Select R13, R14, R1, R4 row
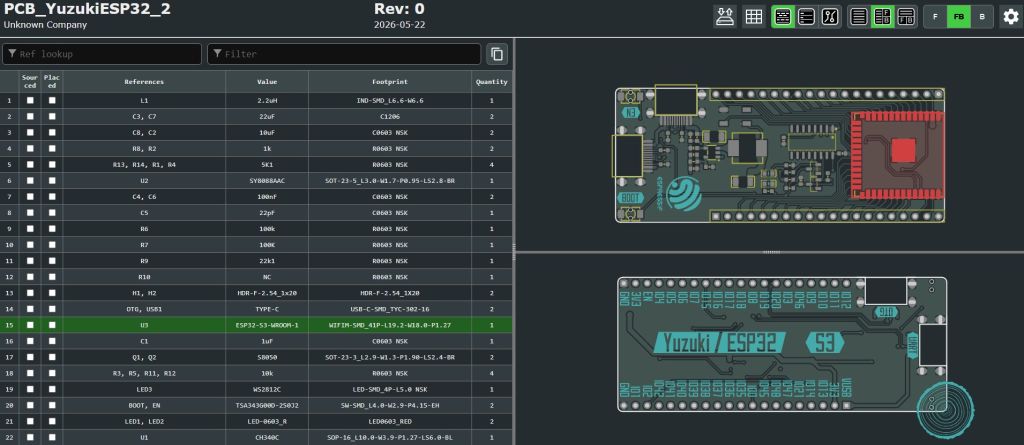Viewport: 1024px width, 445px height. point(256,165)
